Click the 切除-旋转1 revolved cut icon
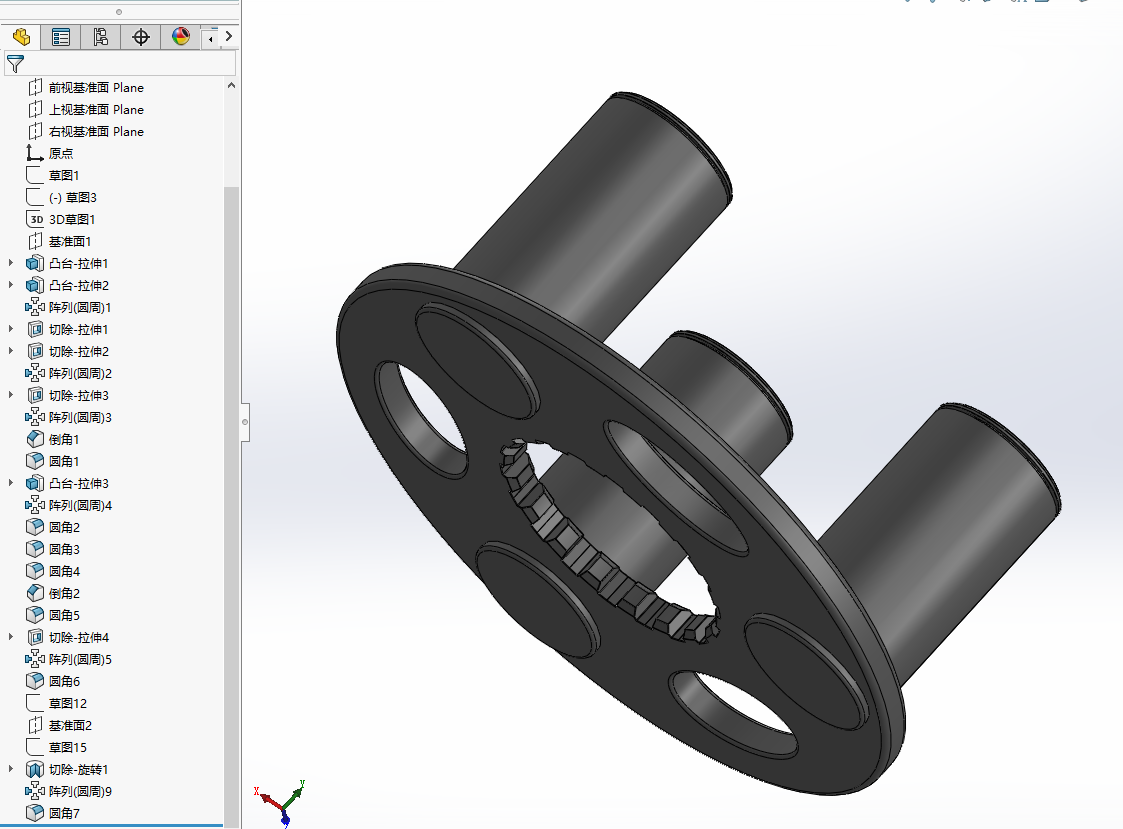The width and height of the screenshot is (1123, 829). pos(35,770)
